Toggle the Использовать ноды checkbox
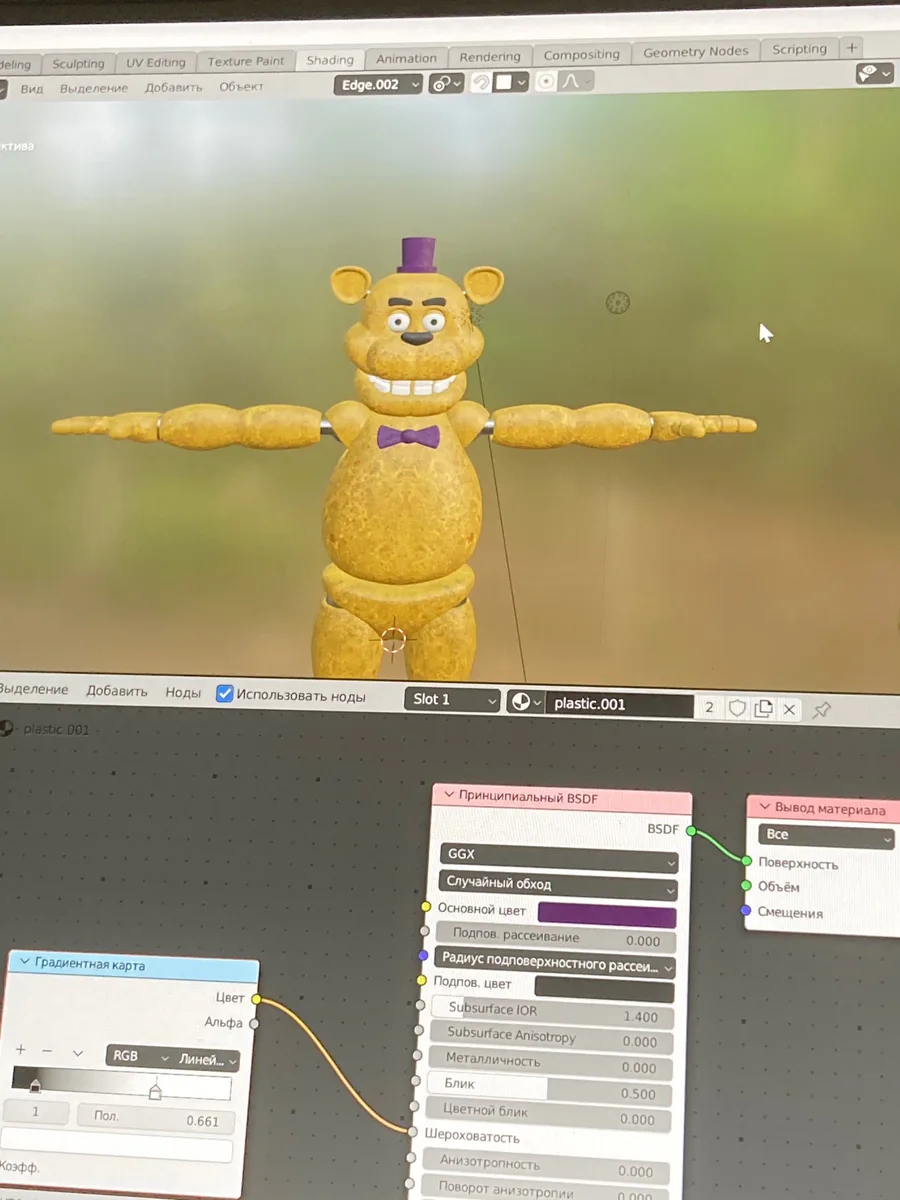900x1200 pixels. 225,694
